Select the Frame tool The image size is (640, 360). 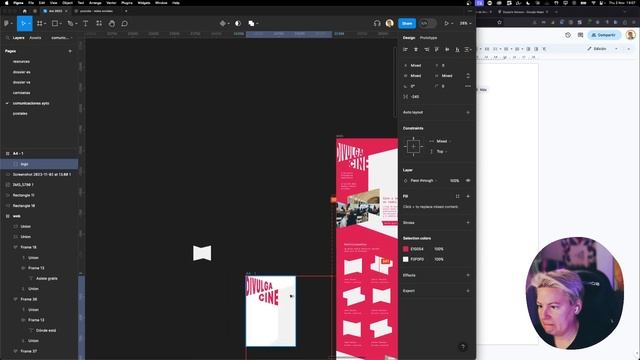pos(40,24)
